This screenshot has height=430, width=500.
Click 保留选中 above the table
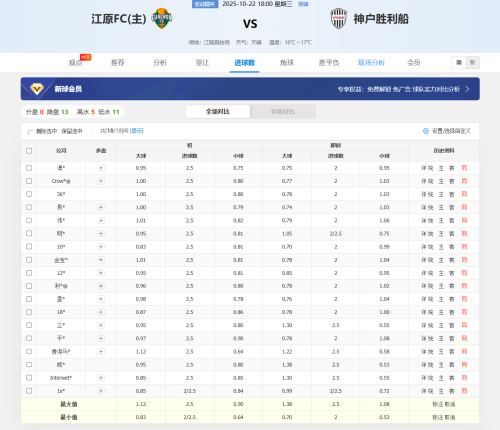point(72,131)
